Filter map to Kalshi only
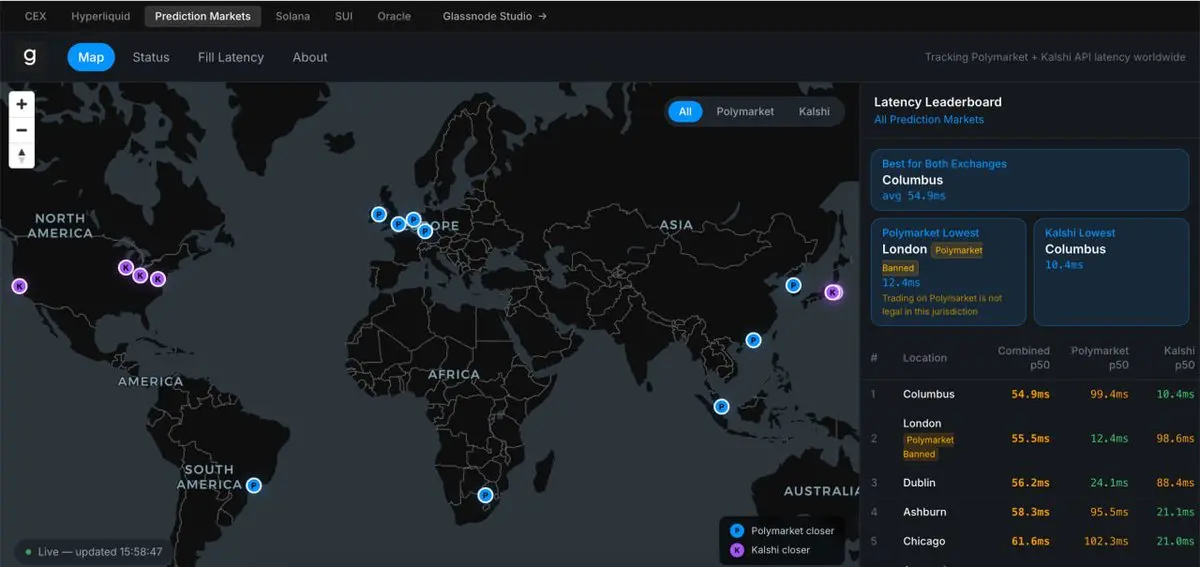The height and width of the screenshot is (567, 1200). point(814,111)
